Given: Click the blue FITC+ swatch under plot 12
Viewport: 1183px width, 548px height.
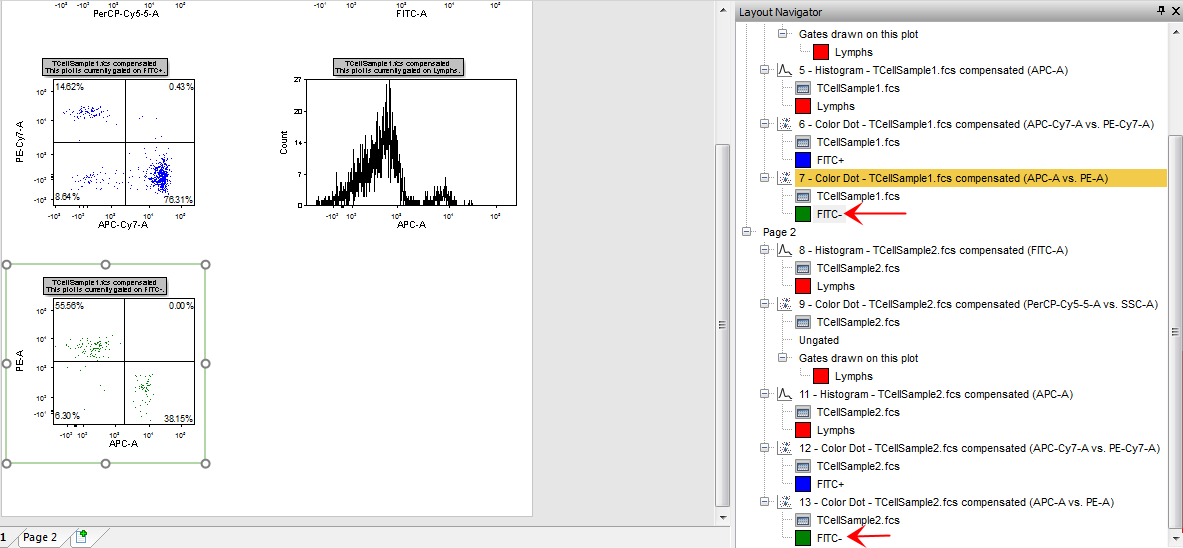Looking at the screenshot, I should [x=803, y=484].
